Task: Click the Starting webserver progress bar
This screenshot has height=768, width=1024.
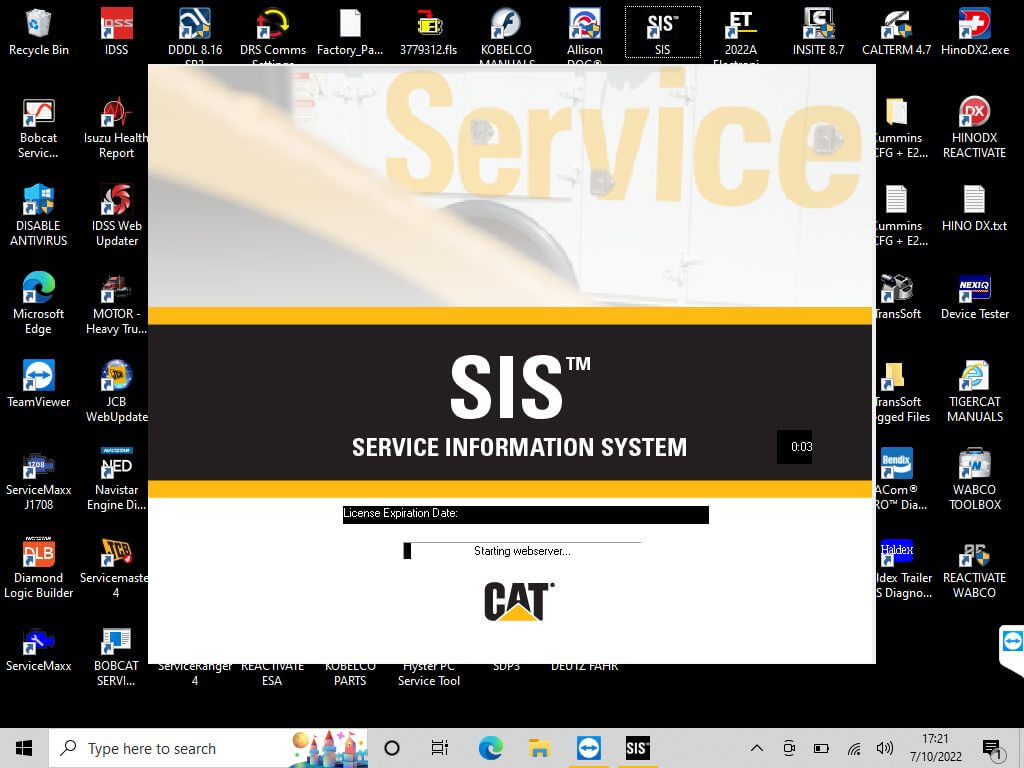Action: [x=520, y=550]
